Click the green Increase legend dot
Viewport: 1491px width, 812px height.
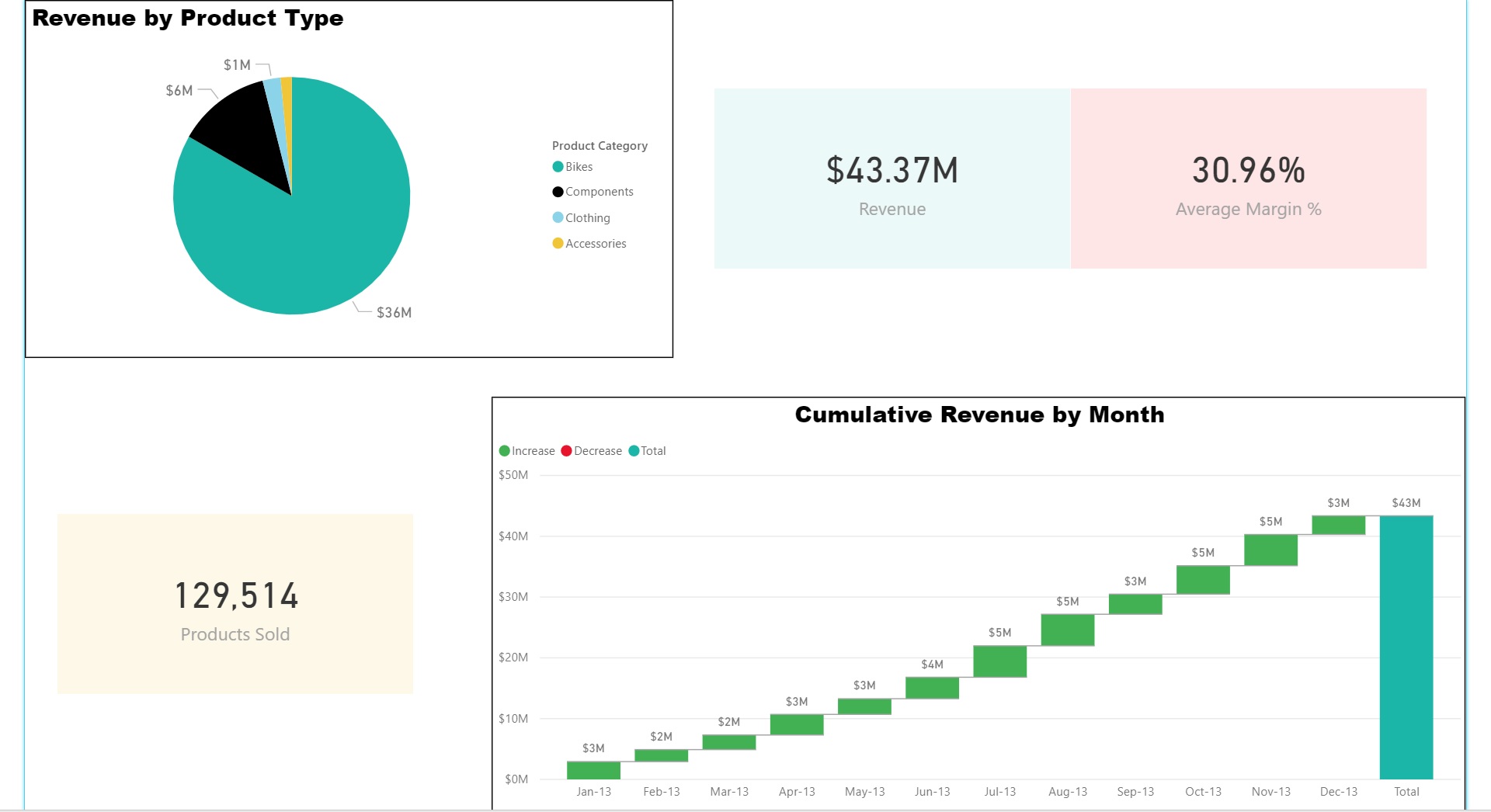pyautogui.click(x=504, y=451)
